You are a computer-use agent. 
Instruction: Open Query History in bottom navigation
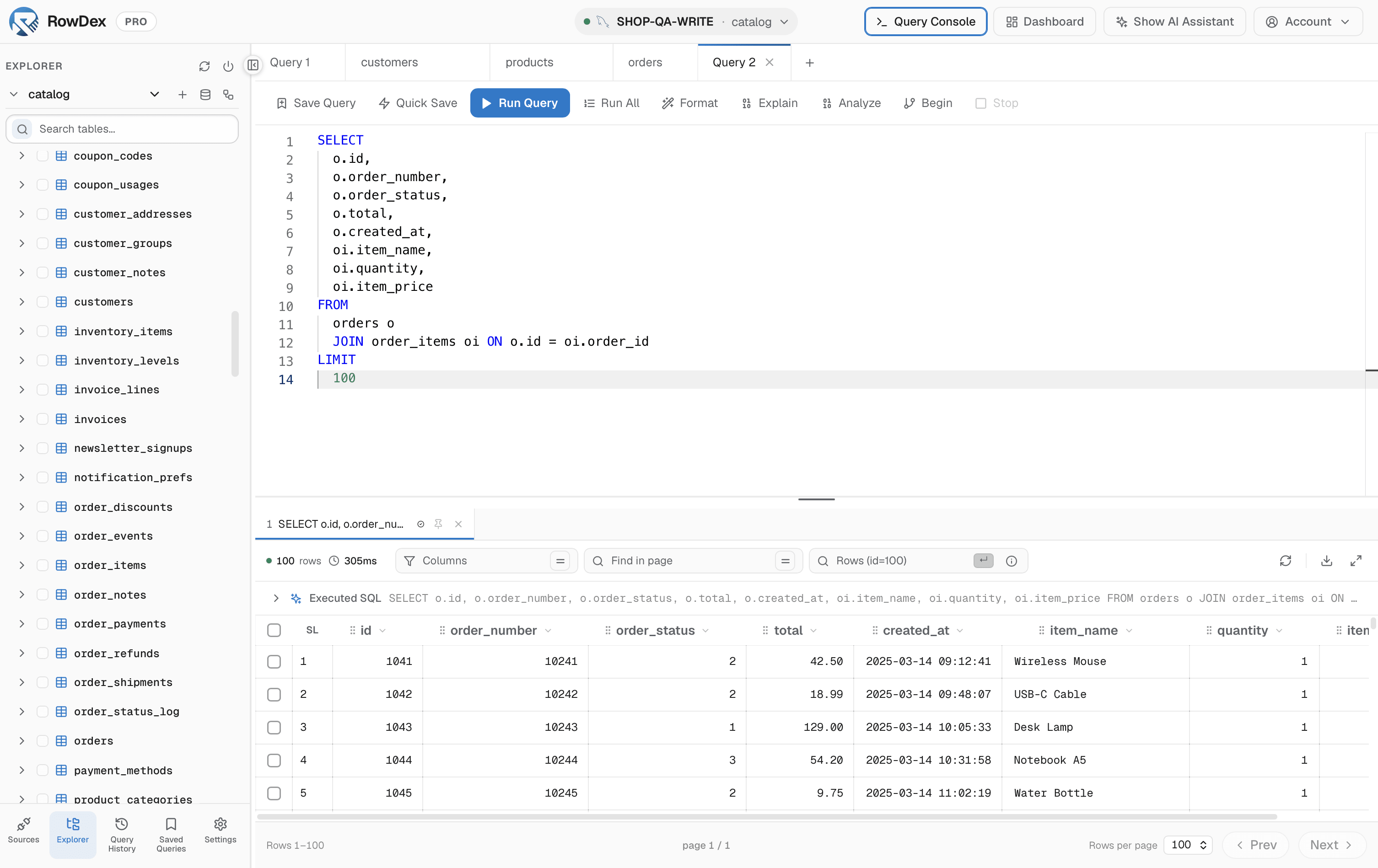(x=122, y=835)
